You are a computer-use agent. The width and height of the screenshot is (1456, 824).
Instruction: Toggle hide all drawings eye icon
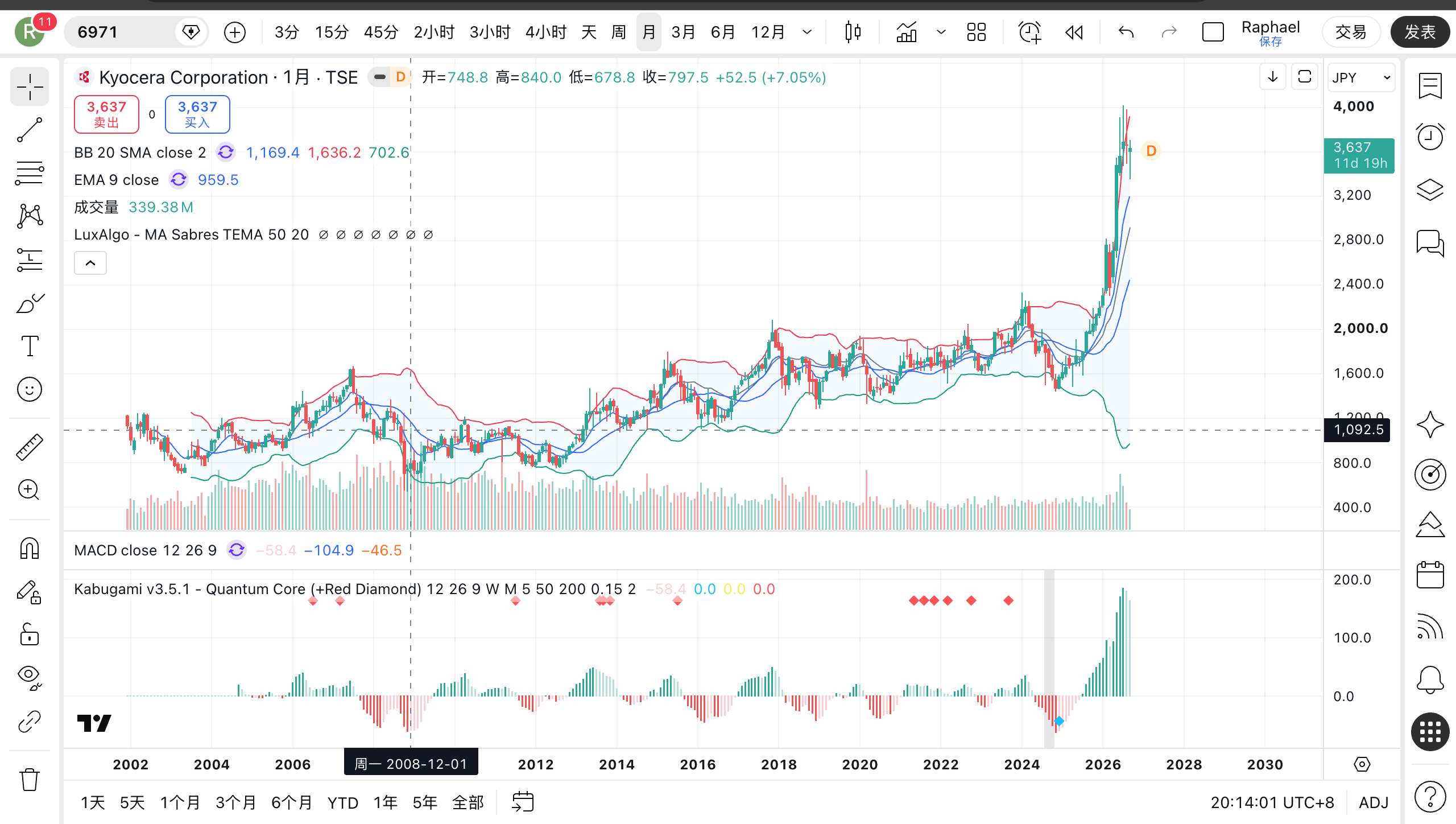(x=30, y=677)
